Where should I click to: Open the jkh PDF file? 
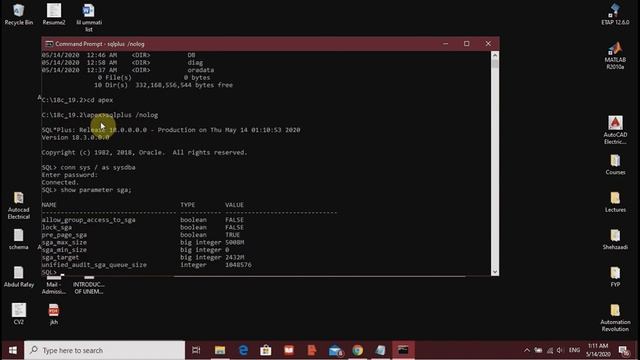coord(53,314)
